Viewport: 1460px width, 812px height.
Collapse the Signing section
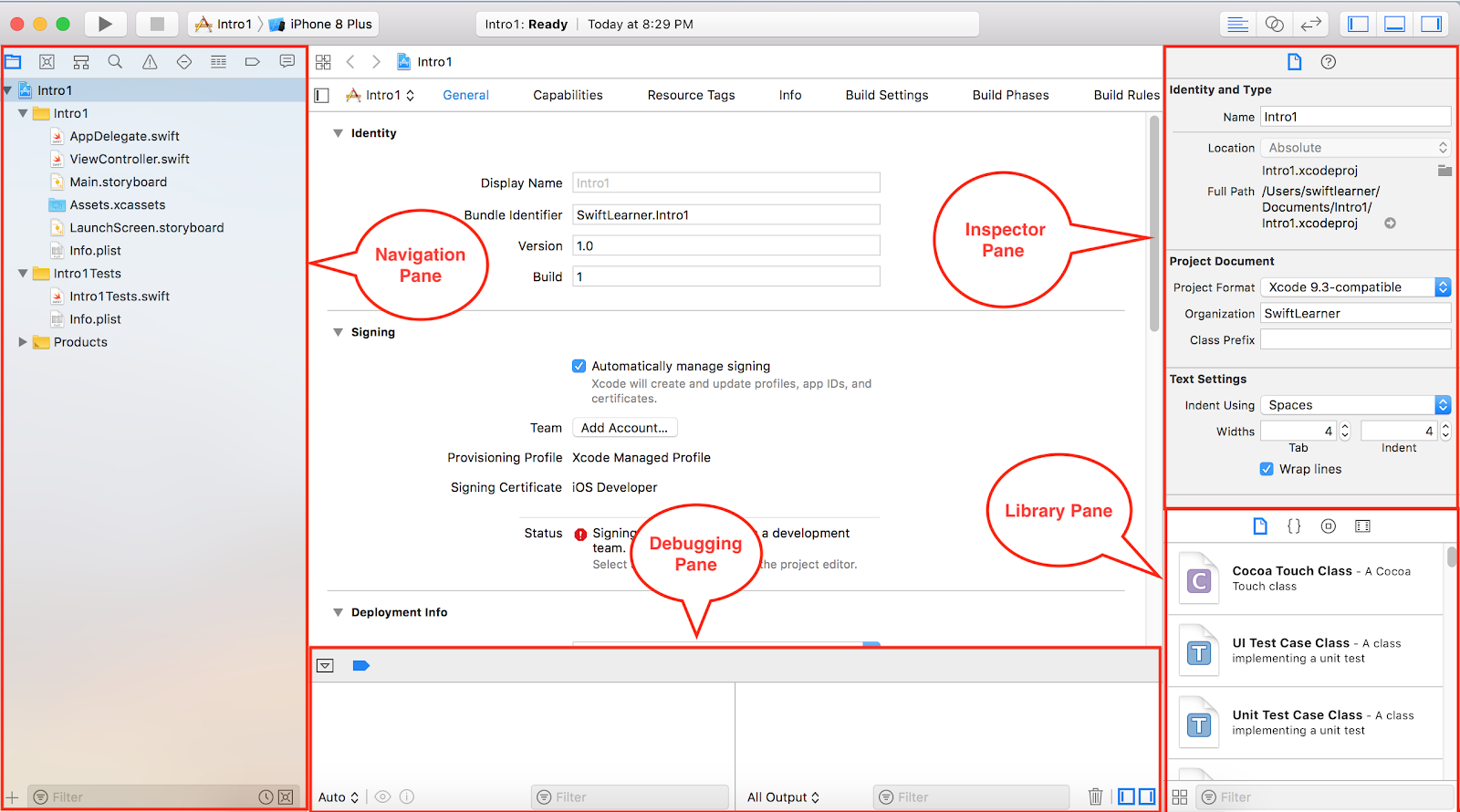click(x=338, y=332)
